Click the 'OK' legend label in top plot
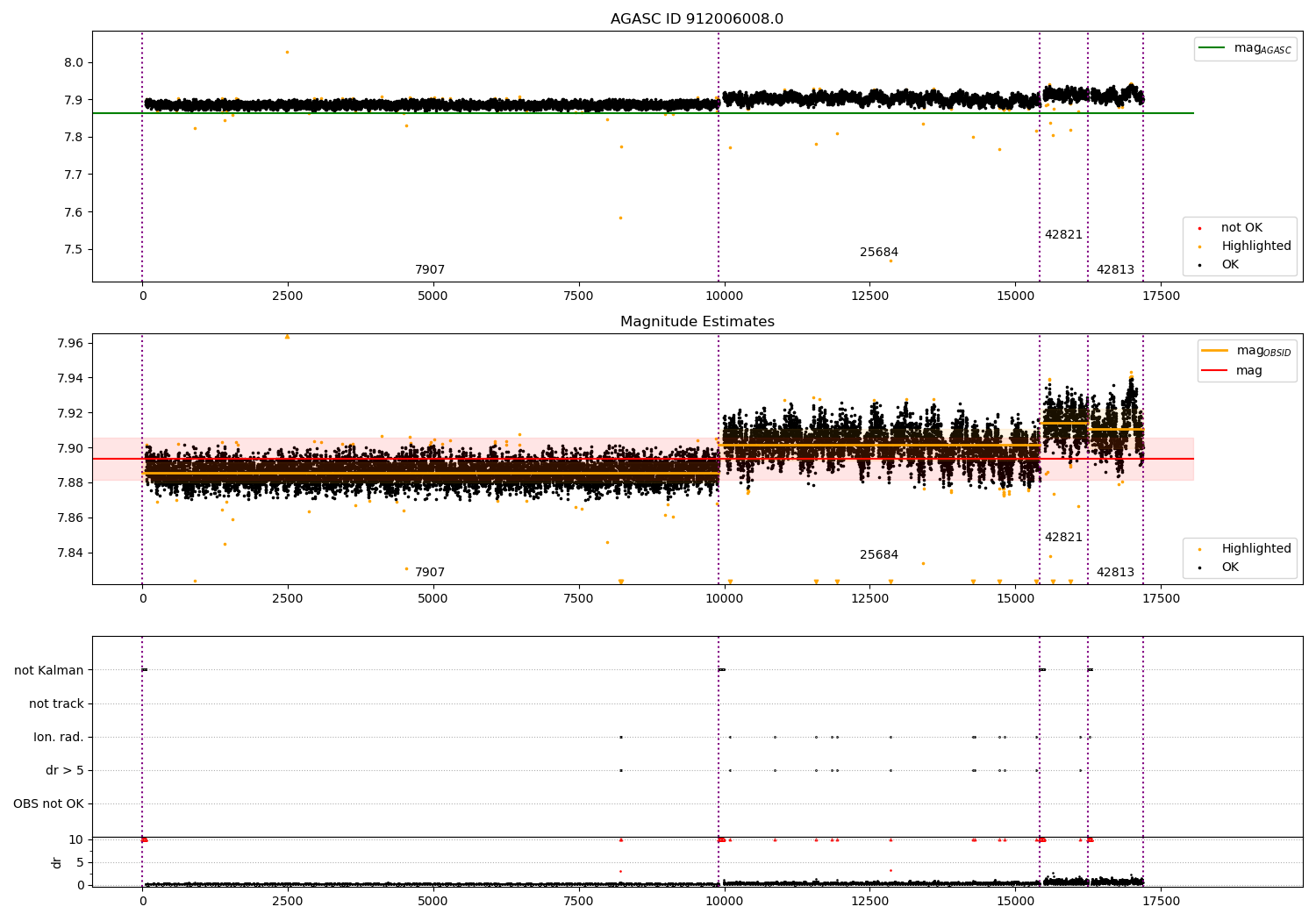 point(1230,265)
